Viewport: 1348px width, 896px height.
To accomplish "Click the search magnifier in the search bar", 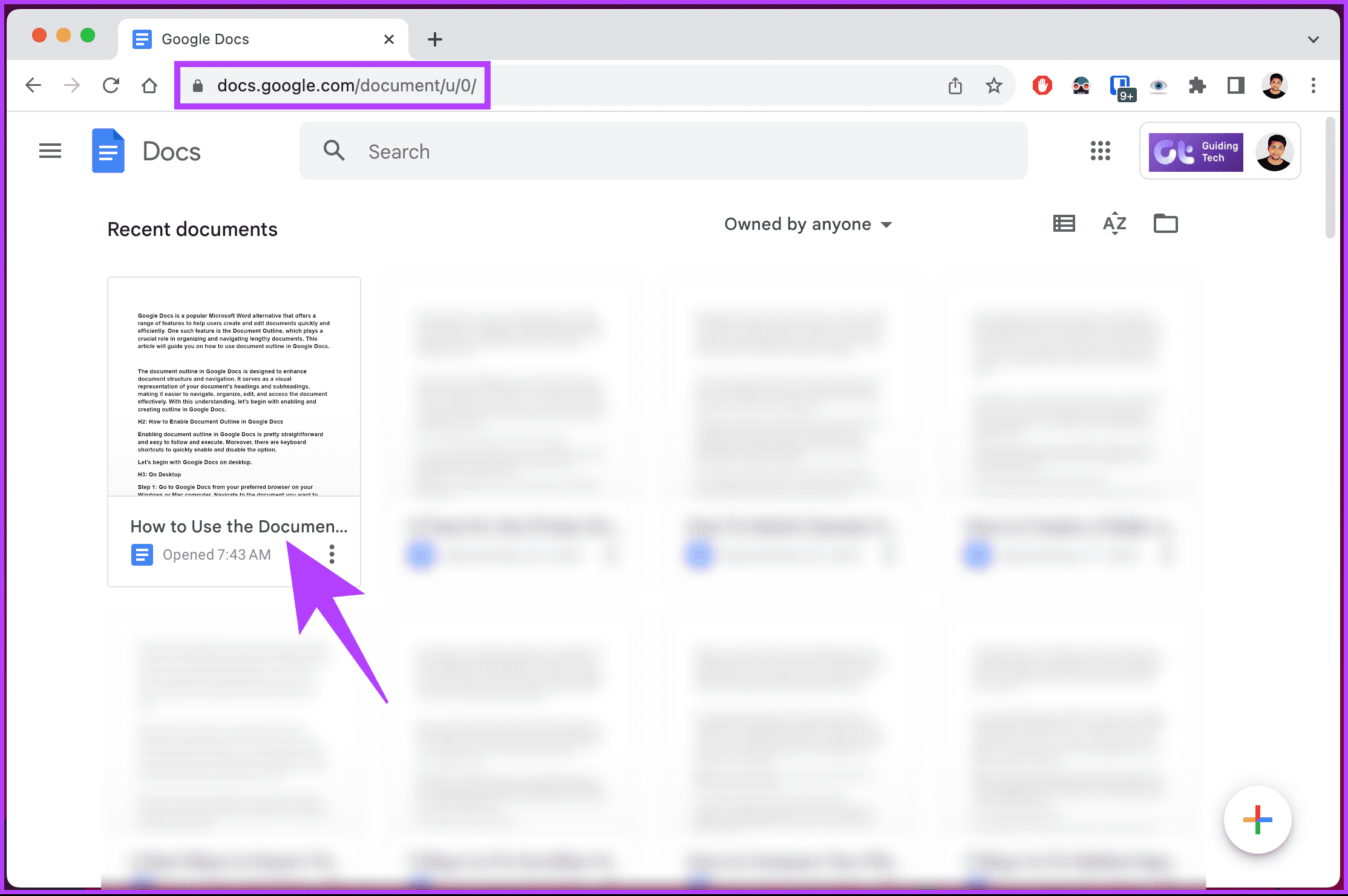I will [334, 151].
